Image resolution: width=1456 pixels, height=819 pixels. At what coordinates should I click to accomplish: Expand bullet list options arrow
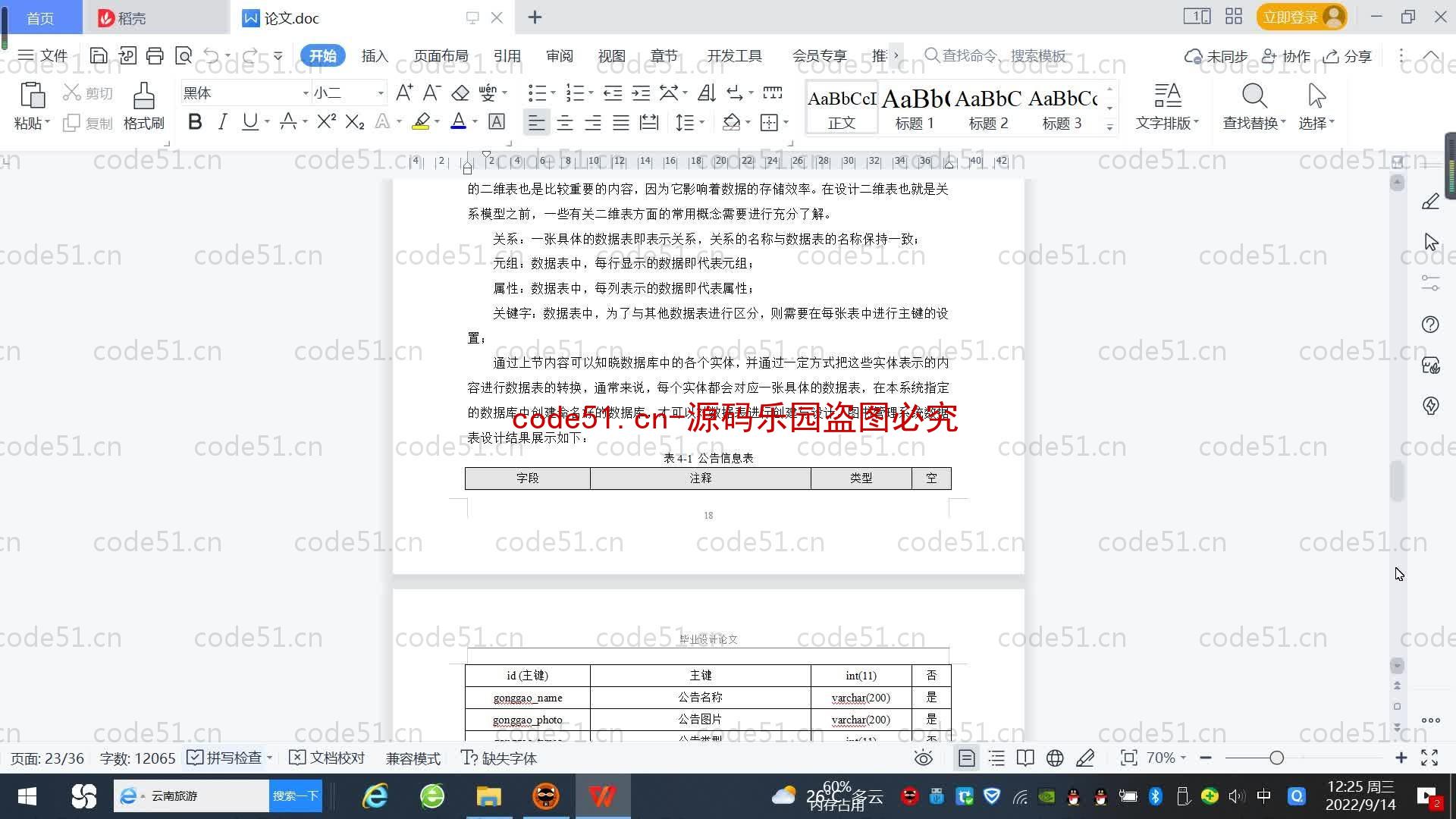tap(553, 93)
